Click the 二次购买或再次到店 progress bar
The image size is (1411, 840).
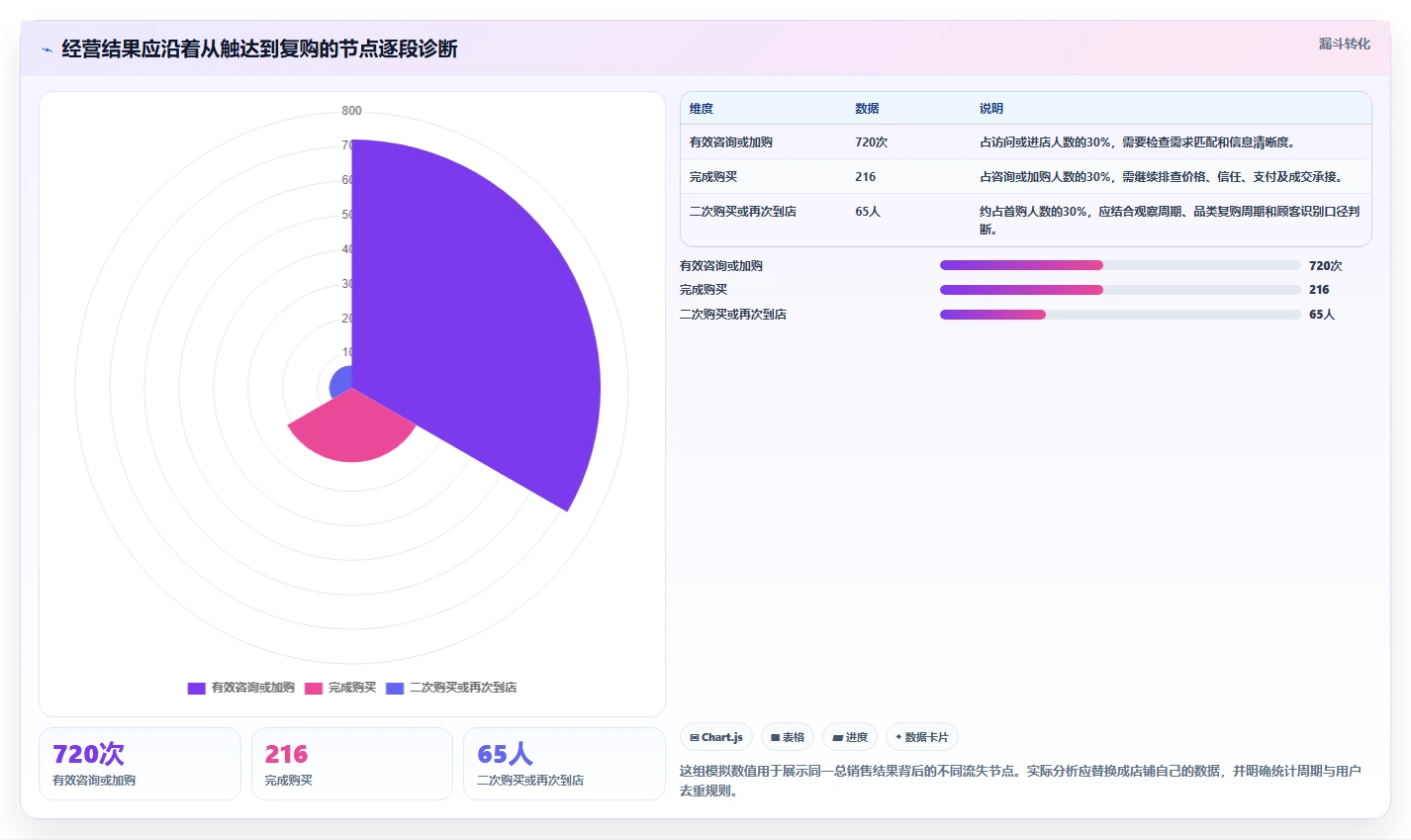[1120, 315]
